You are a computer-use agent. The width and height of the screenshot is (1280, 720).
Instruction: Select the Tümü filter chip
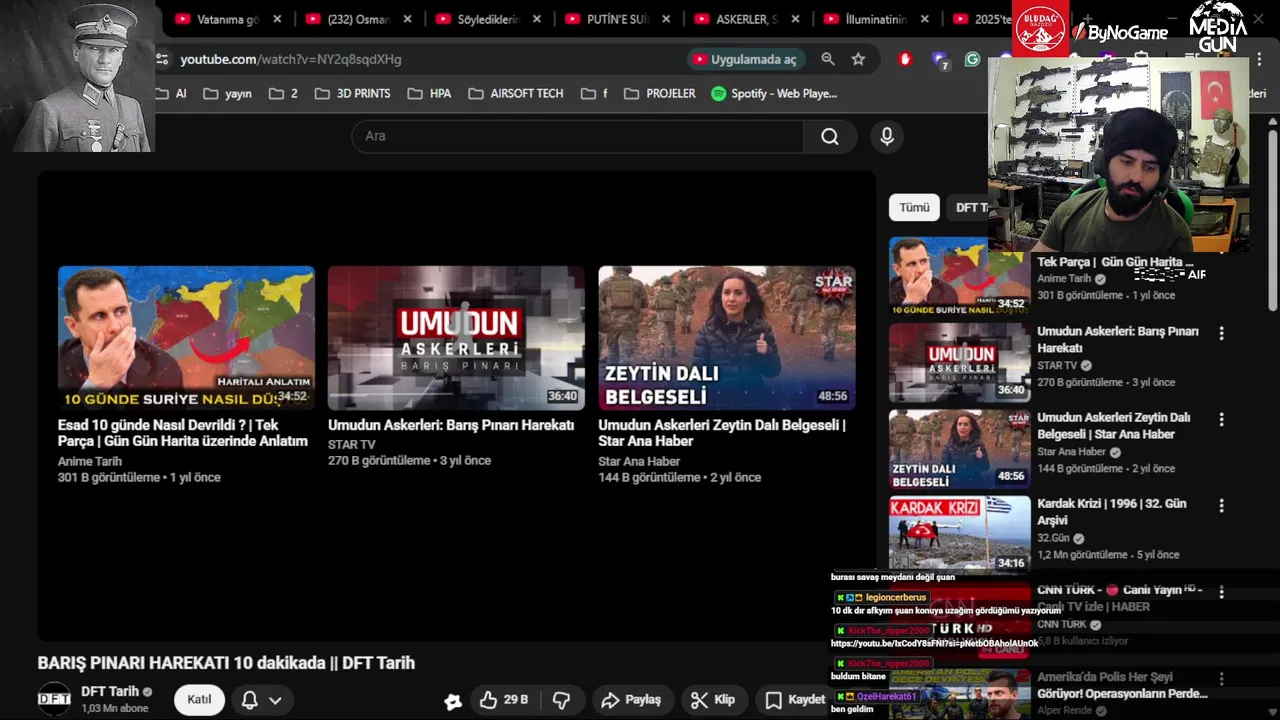(914, 207)
